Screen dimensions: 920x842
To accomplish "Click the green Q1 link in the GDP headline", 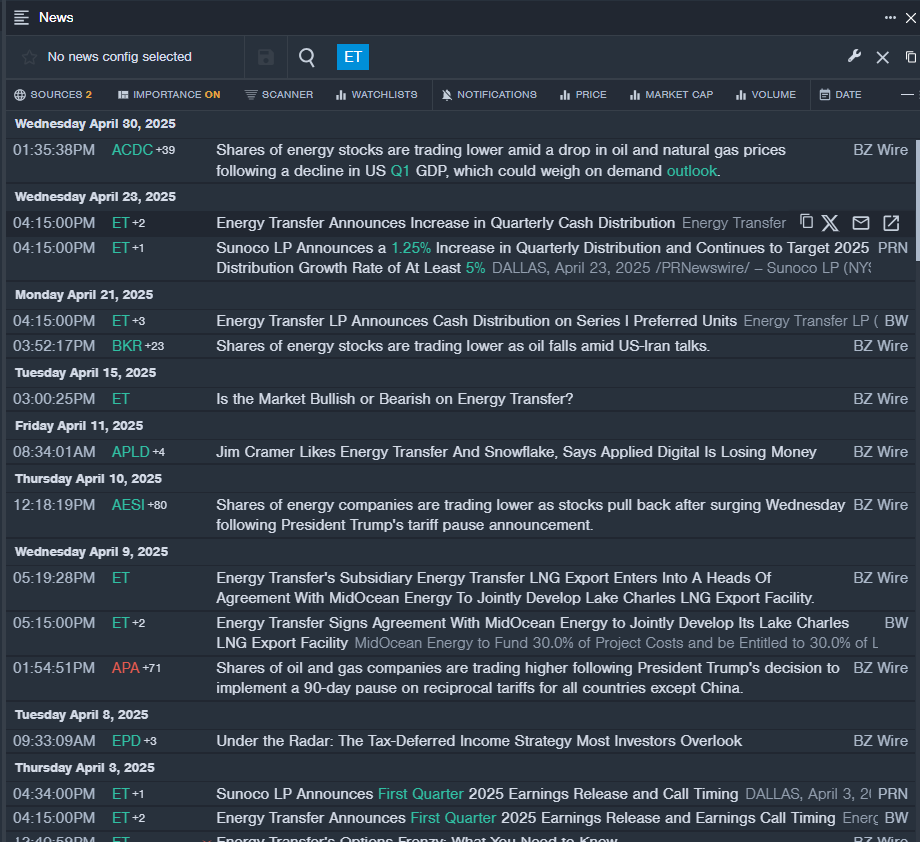I will pyautogui.click(x=400, y=171).
